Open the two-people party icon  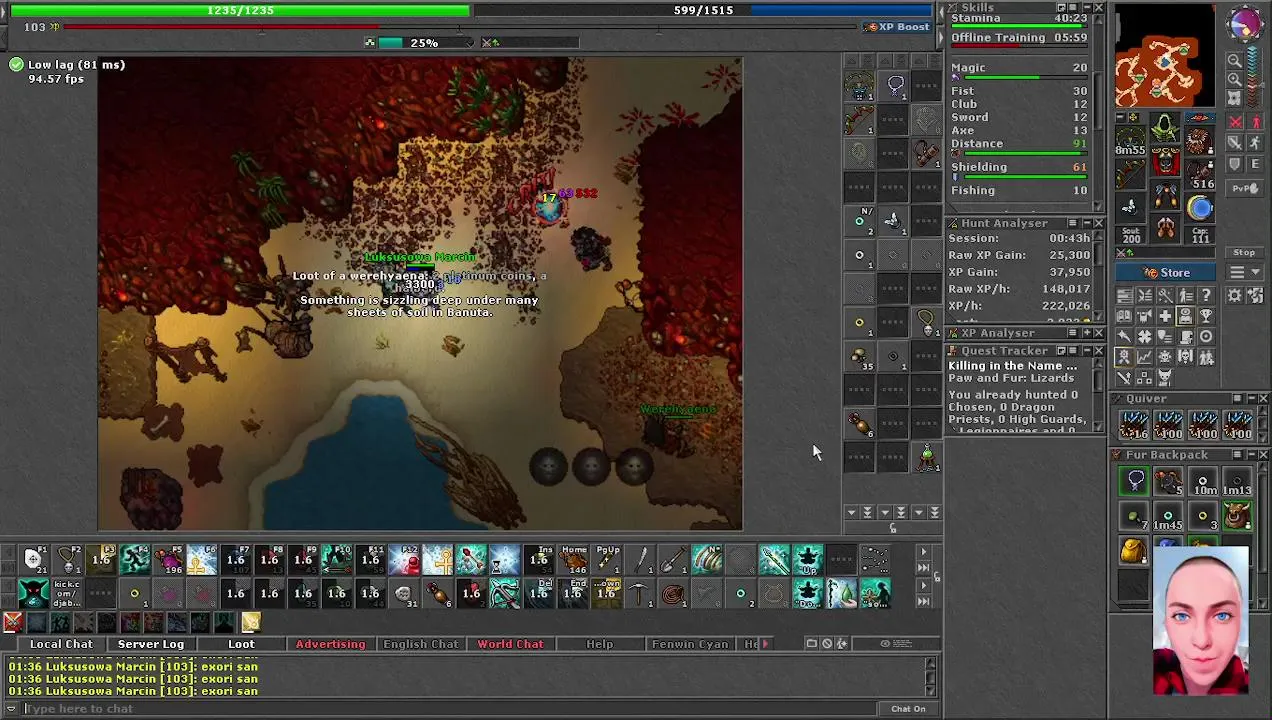click(x=1206, y=357)
